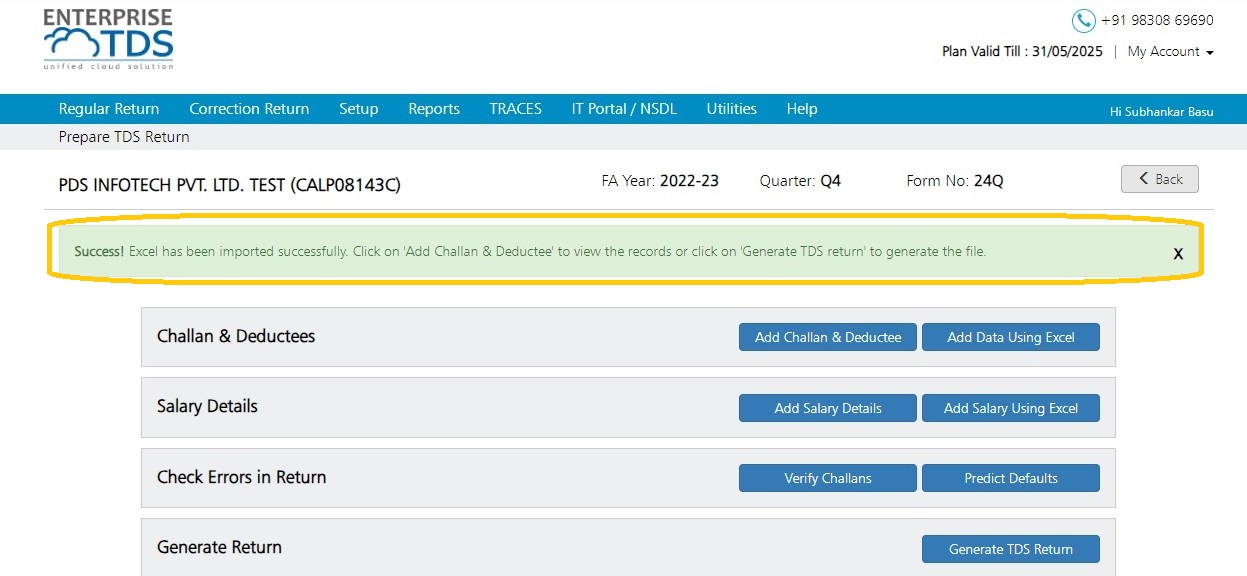The width and height of the screenshot is (1247, 576).
Task: Open the Utilities menu
Action: pyautogui.click(x=731, y=109)
